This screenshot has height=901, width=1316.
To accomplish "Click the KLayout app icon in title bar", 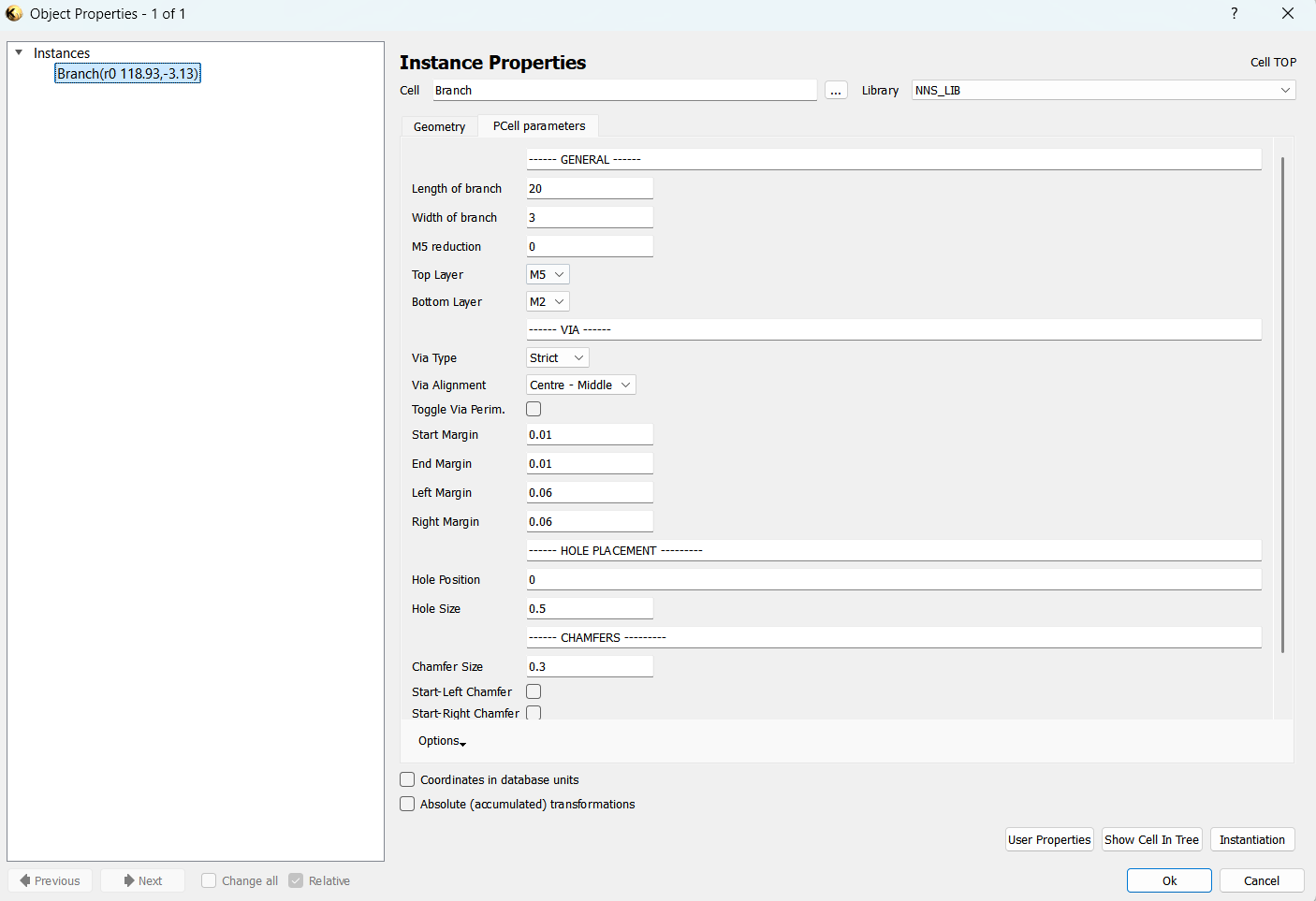I will (x=14, y=14).
